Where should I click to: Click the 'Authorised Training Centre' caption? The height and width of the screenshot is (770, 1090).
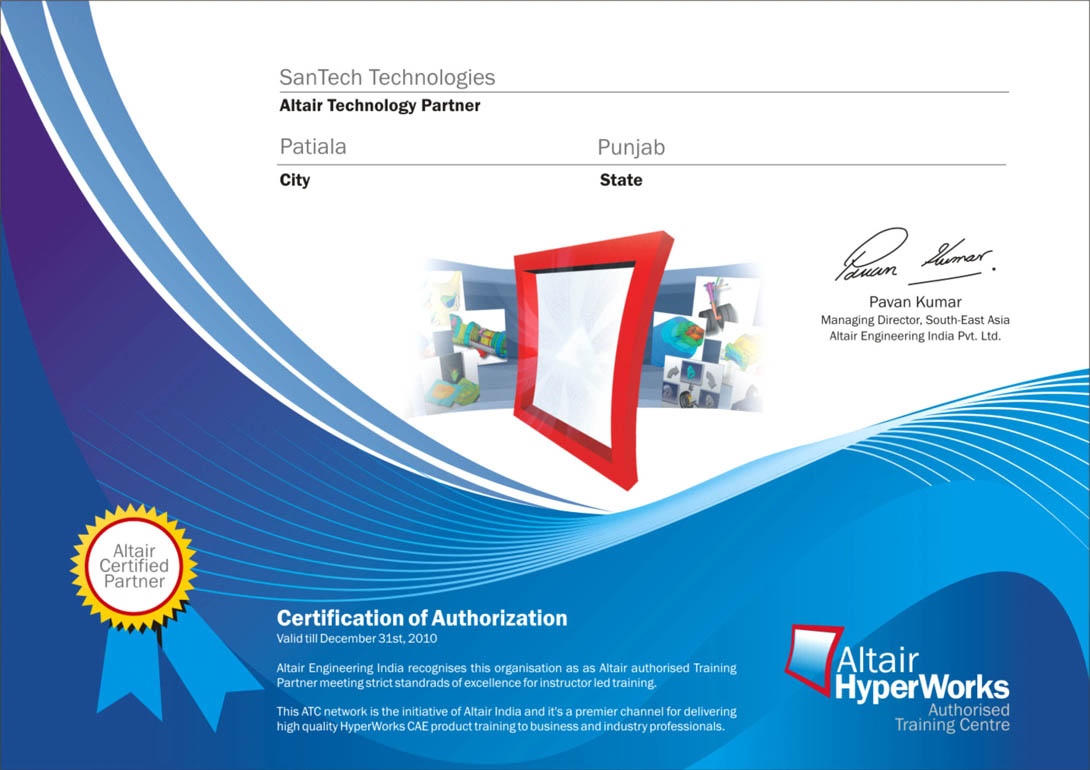click(x=952, y=718)
